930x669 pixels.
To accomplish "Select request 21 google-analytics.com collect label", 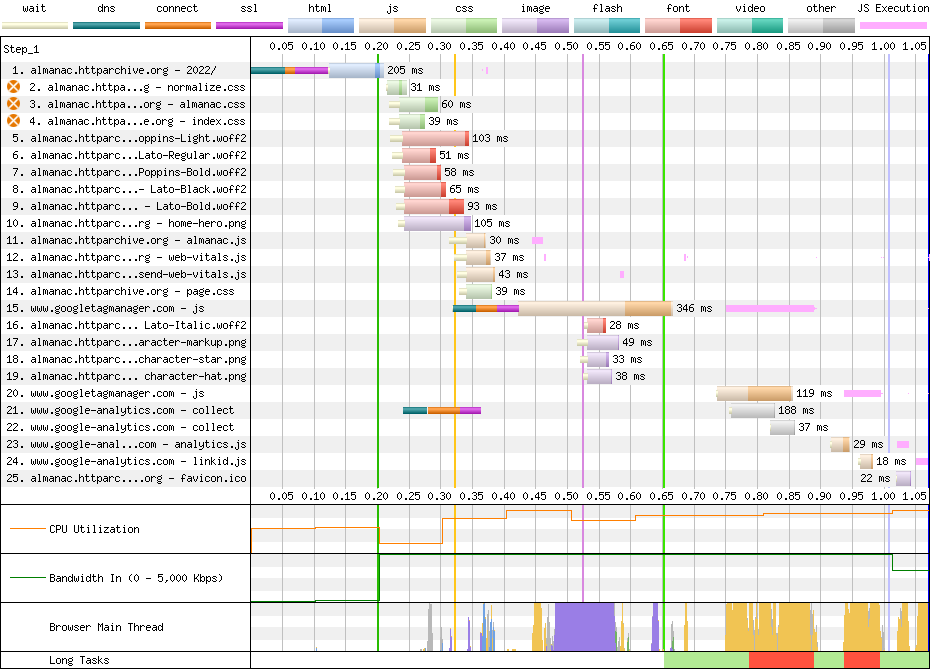I will pos(120,410).
